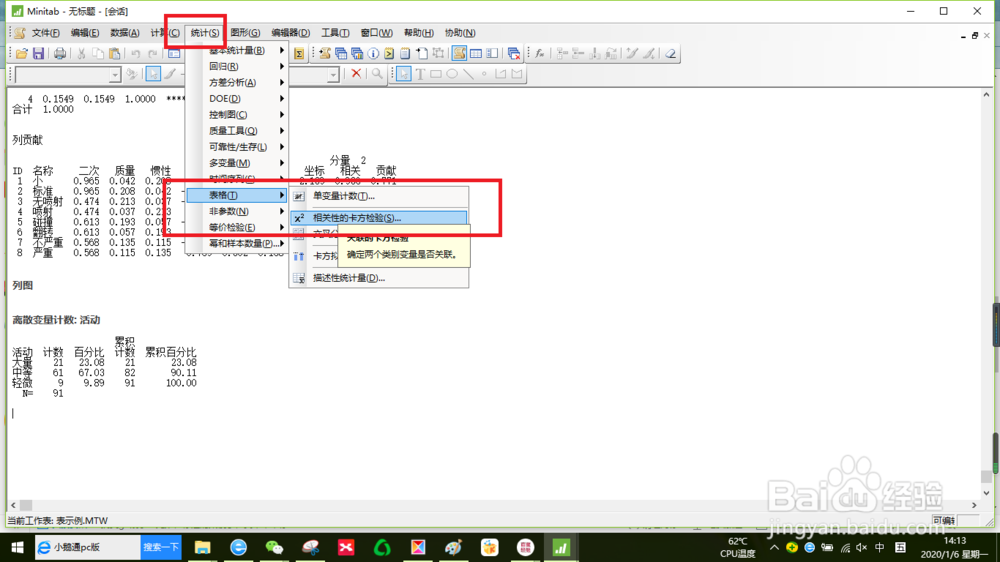Click the fx function toolbar icon
Image resolution: width=1000 pixels, height=562 pixels.
click(540, 54)
